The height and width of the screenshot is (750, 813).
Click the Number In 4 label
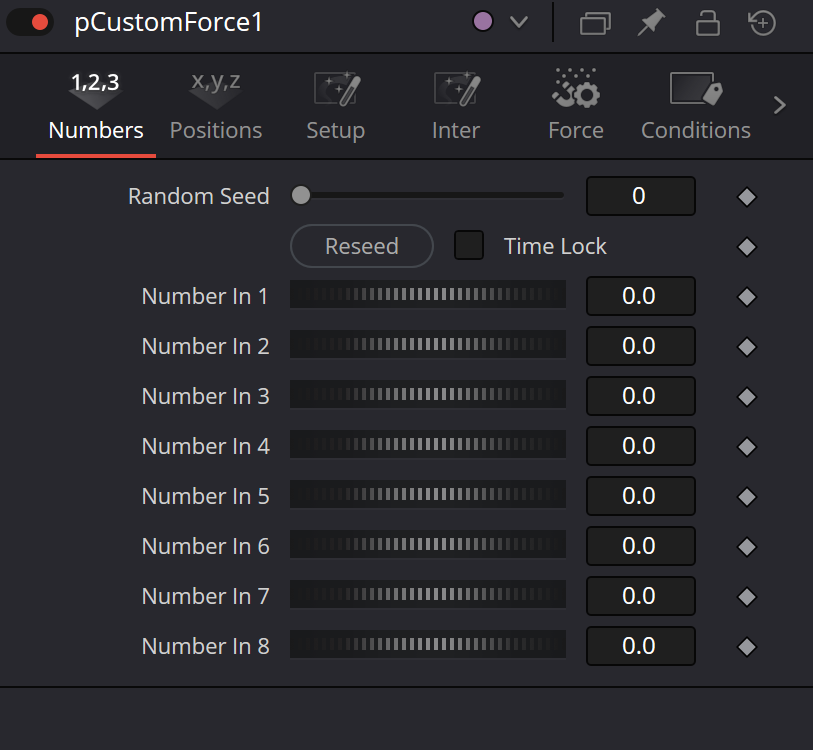click(x=205, y=447)
